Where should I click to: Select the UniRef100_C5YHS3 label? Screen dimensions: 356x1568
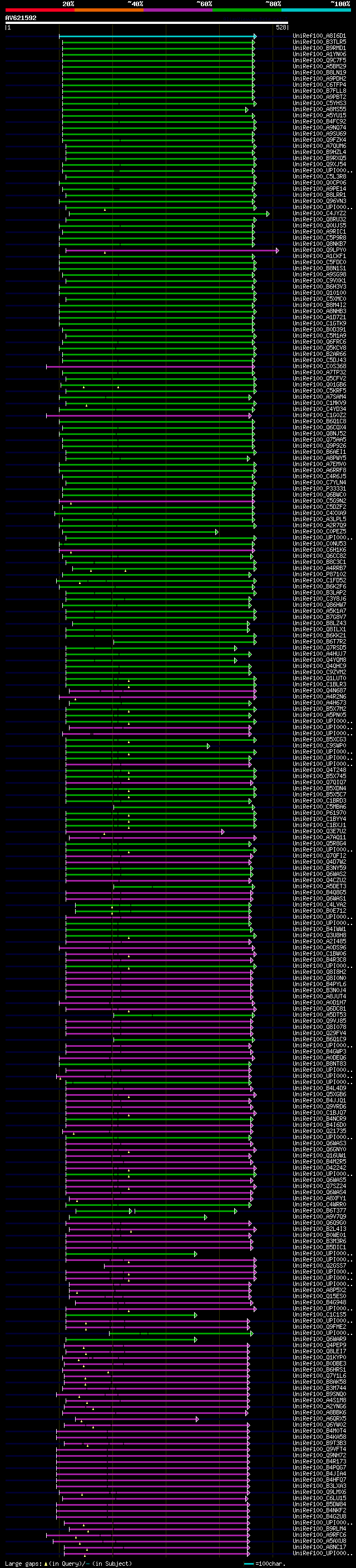click(x=319, y=103)
